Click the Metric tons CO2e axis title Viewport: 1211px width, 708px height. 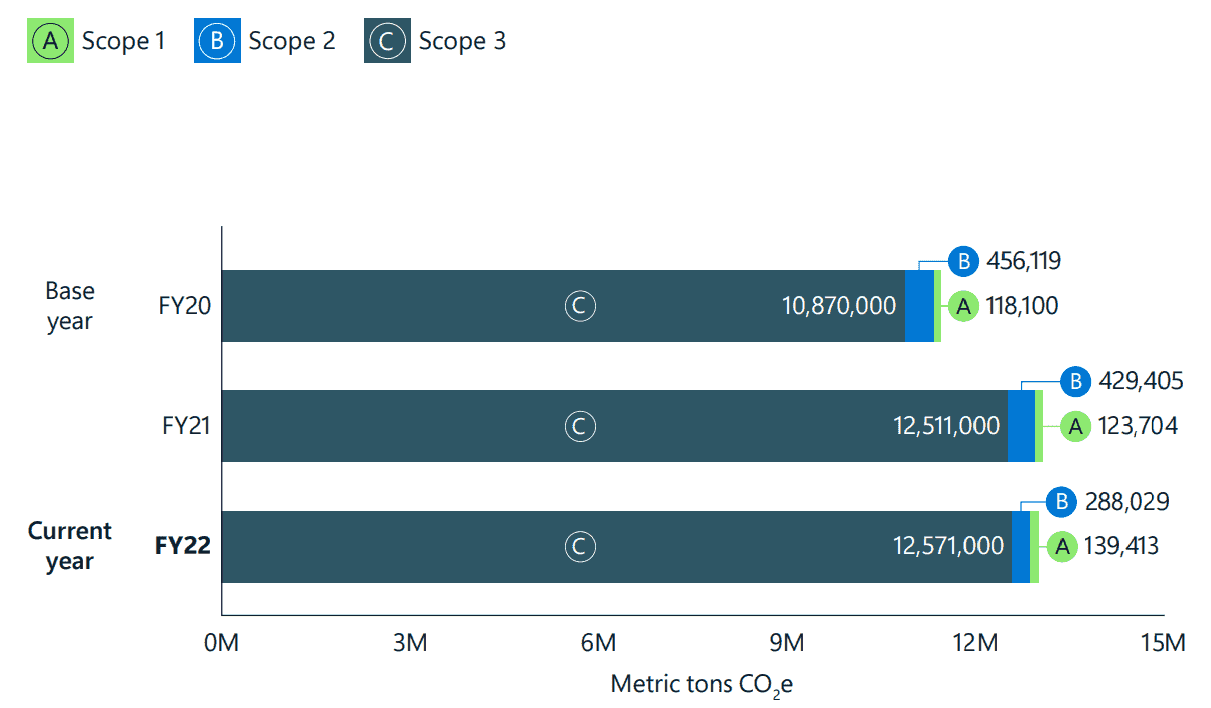(x=701, y=685)
